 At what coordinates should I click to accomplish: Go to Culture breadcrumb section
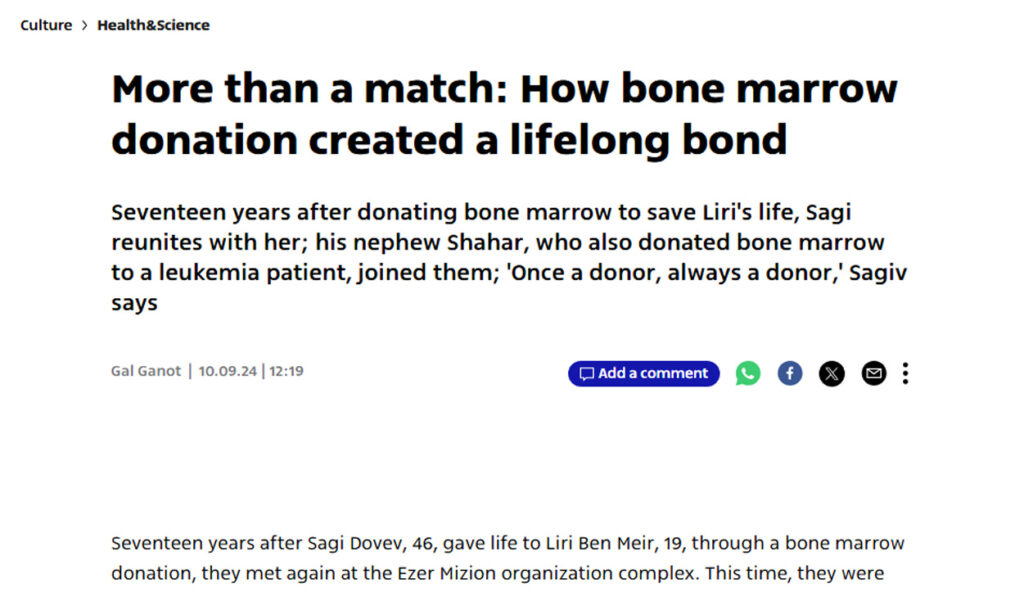[46, 25]
